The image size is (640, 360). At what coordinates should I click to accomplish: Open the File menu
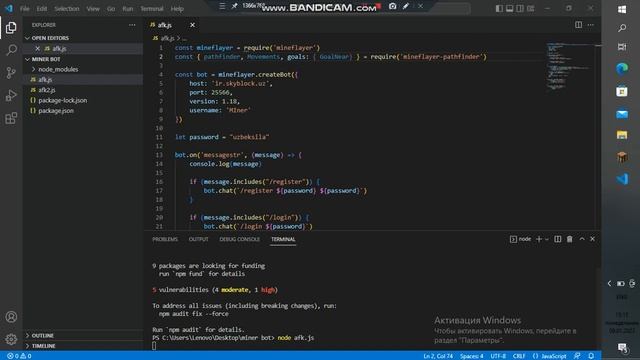24,9
